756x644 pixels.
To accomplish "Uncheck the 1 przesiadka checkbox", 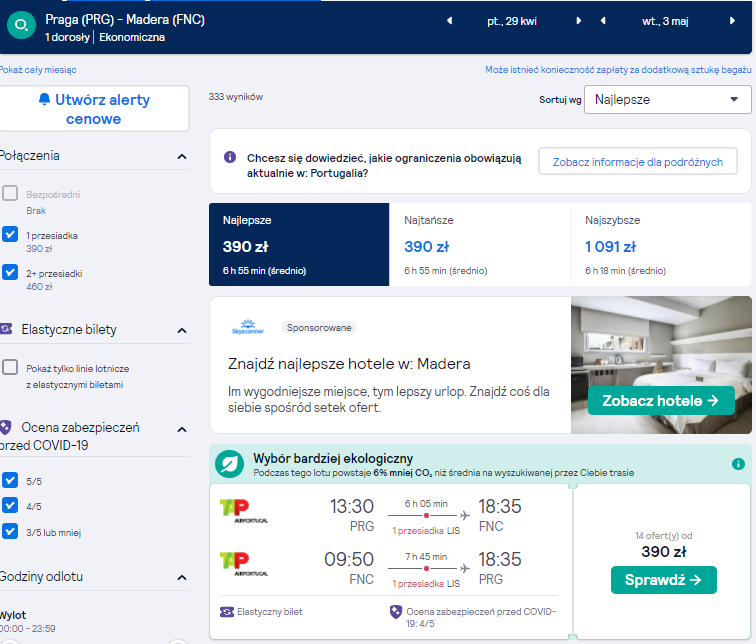I will pos(10,234).
